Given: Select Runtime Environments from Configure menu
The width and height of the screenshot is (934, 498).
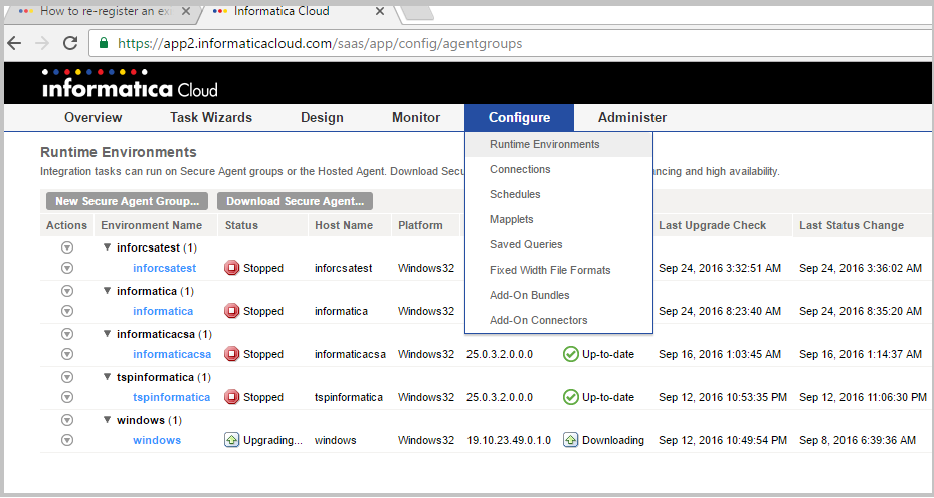Looking at the screenshot, I should click(x=559, y=144).
